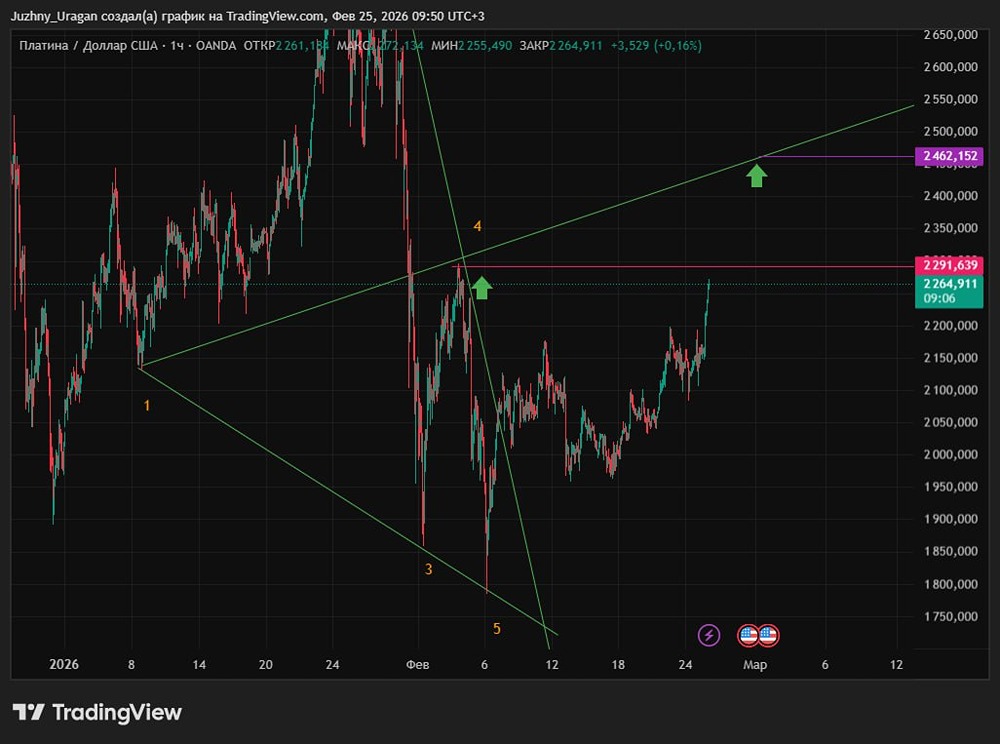Click the 2 500,000 price axis label
Screen dimensions: 1000x744
coord(950,131)
